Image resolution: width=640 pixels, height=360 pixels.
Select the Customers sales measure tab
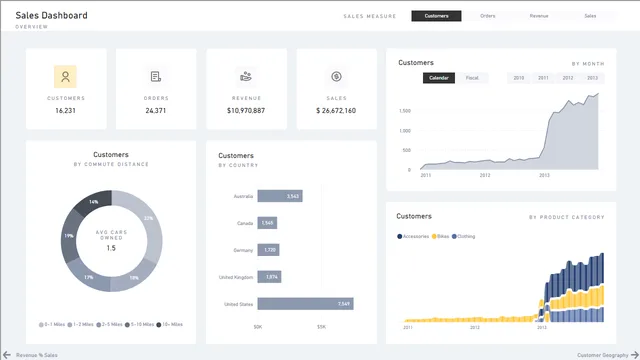click(x=436, y=16)
